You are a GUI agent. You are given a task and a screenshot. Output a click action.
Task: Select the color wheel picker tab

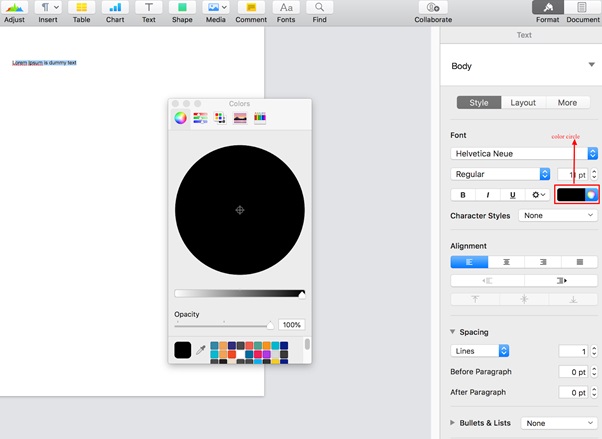coord(180,118)
